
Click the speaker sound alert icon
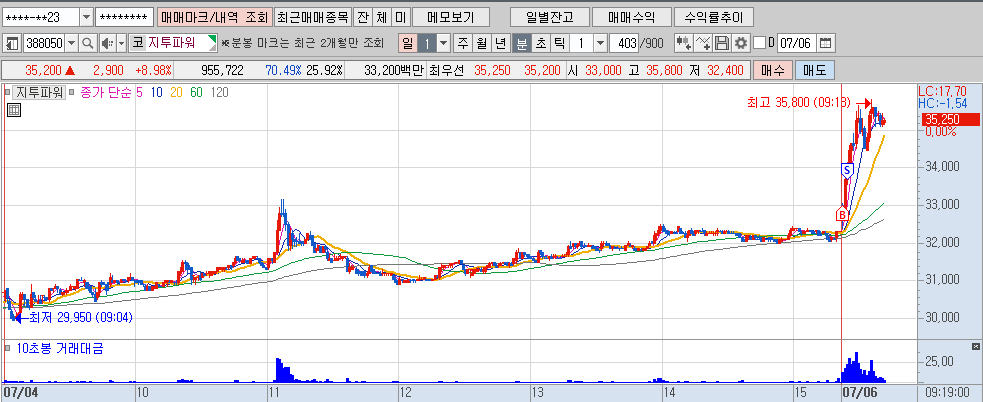click(107, 43)
